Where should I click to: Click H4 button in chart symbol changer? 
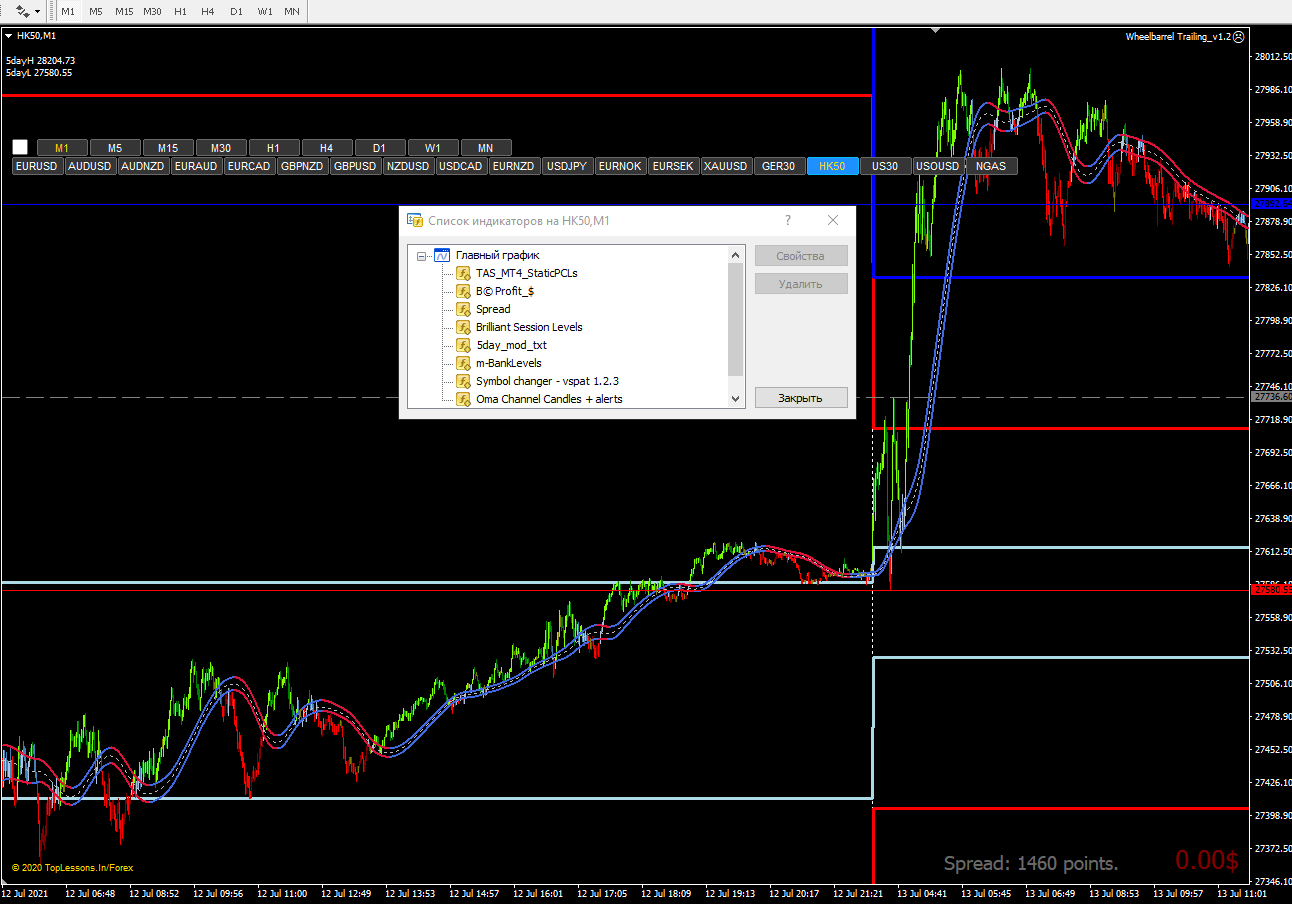[327, 148]
